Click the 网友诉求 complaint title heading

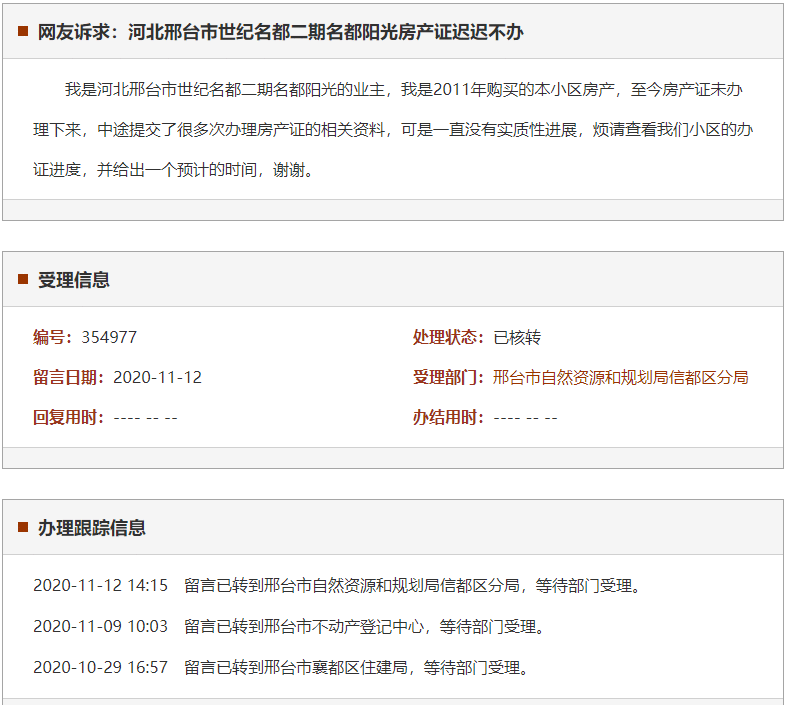pos(281,32)
